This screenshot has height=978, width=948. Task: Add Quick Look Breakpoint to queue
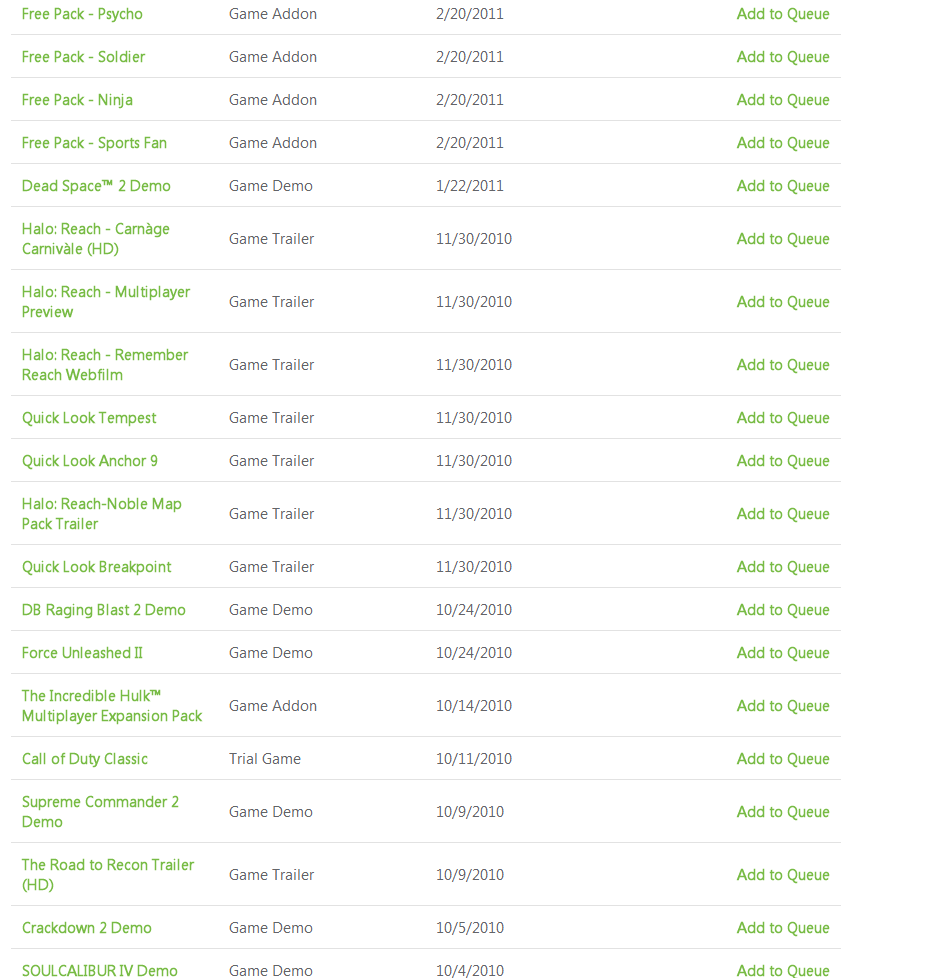[783, 567]
